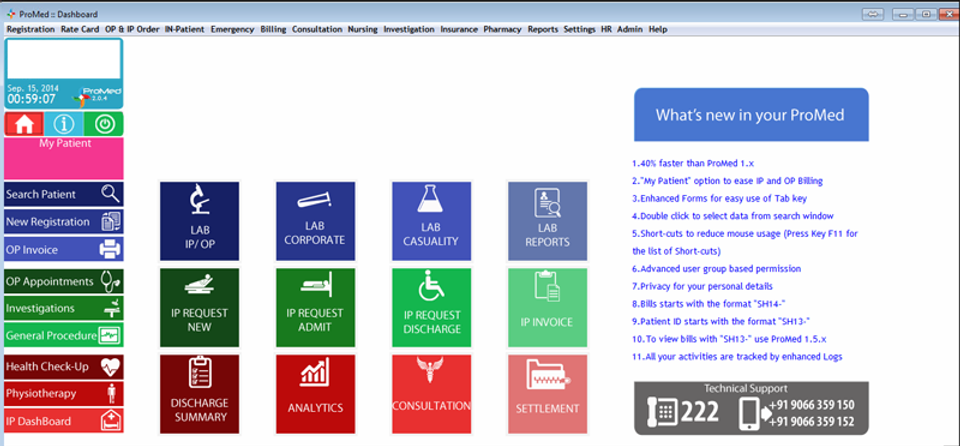
Task: Go to the Home dashboard icon
Action: 23,124
